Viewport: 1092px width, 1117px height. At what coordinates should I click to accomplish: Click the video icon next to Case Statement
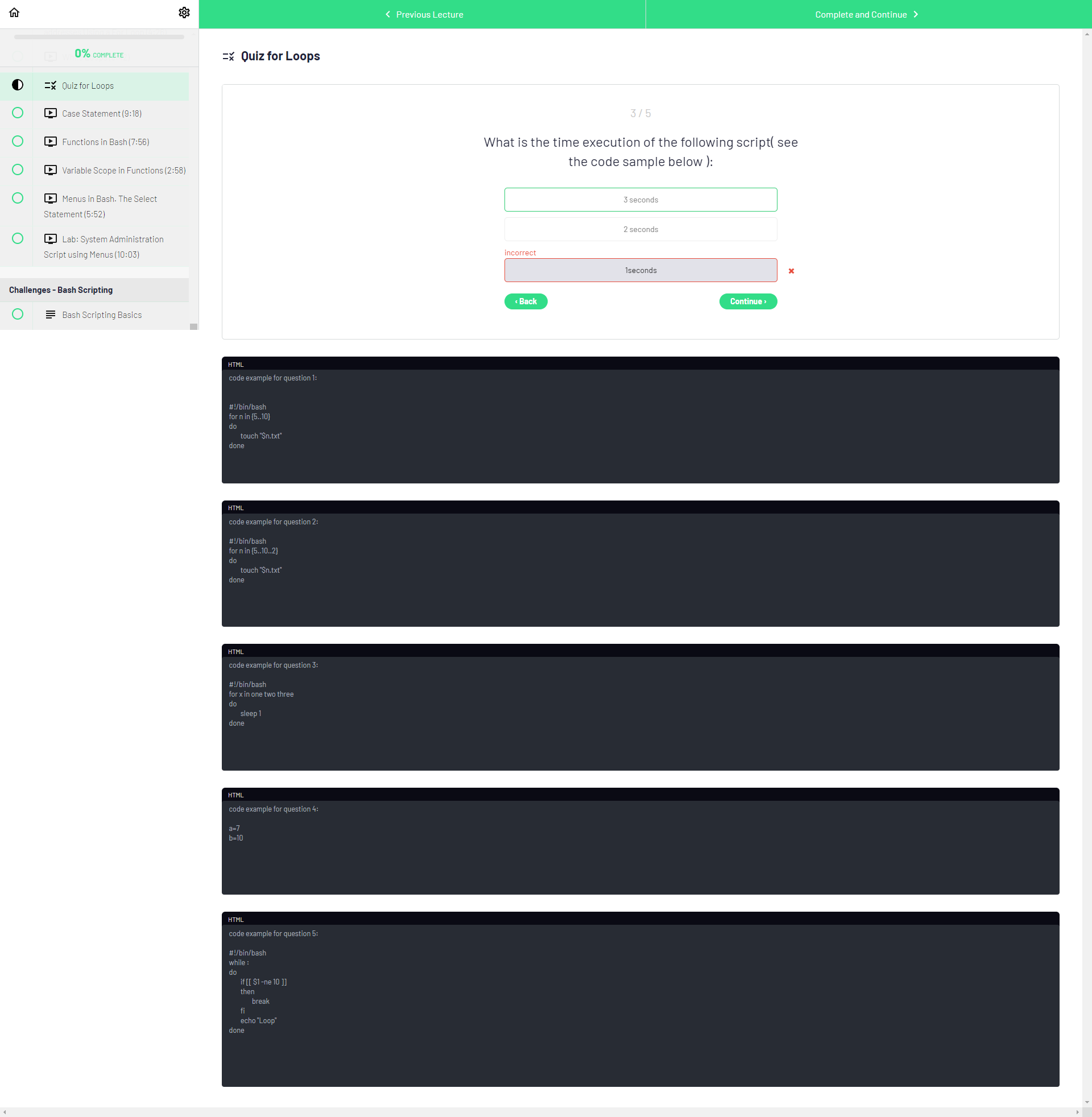[51, 114]
